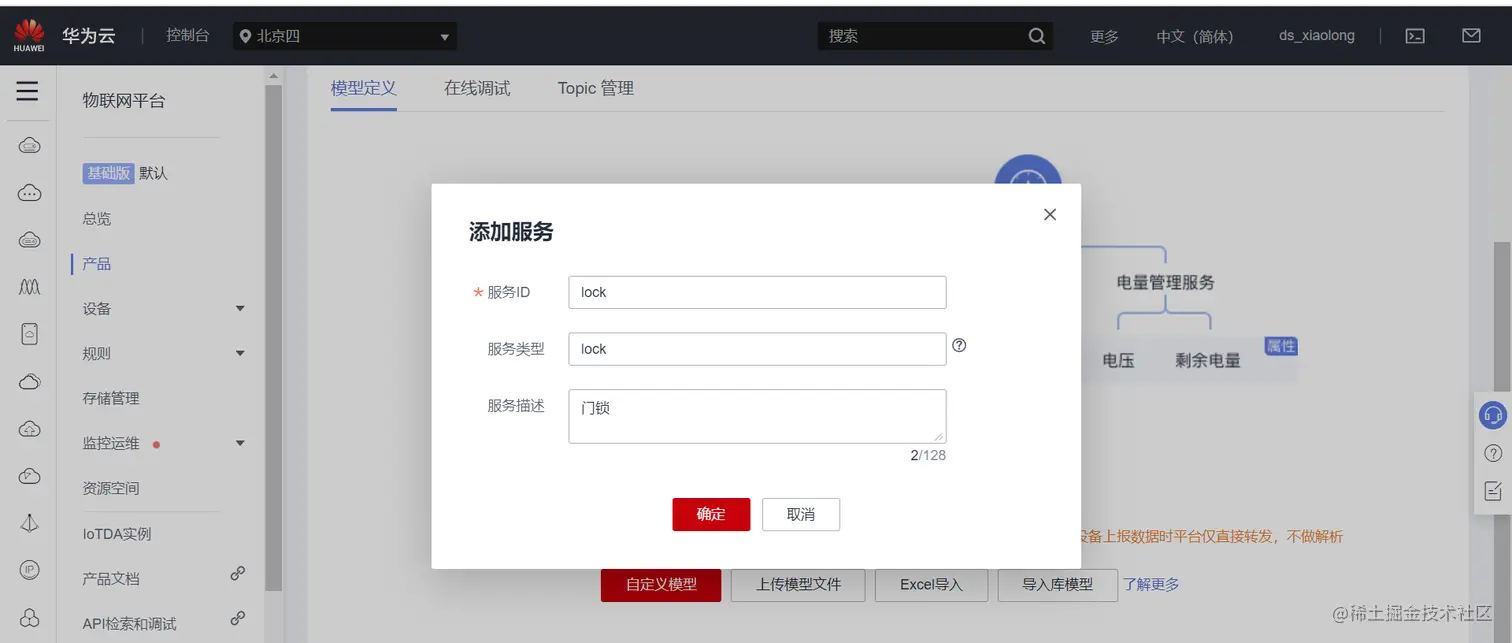Switch to the 模型定义 tab
This screenshot has width=1512, height=643.
click(364, 88)
